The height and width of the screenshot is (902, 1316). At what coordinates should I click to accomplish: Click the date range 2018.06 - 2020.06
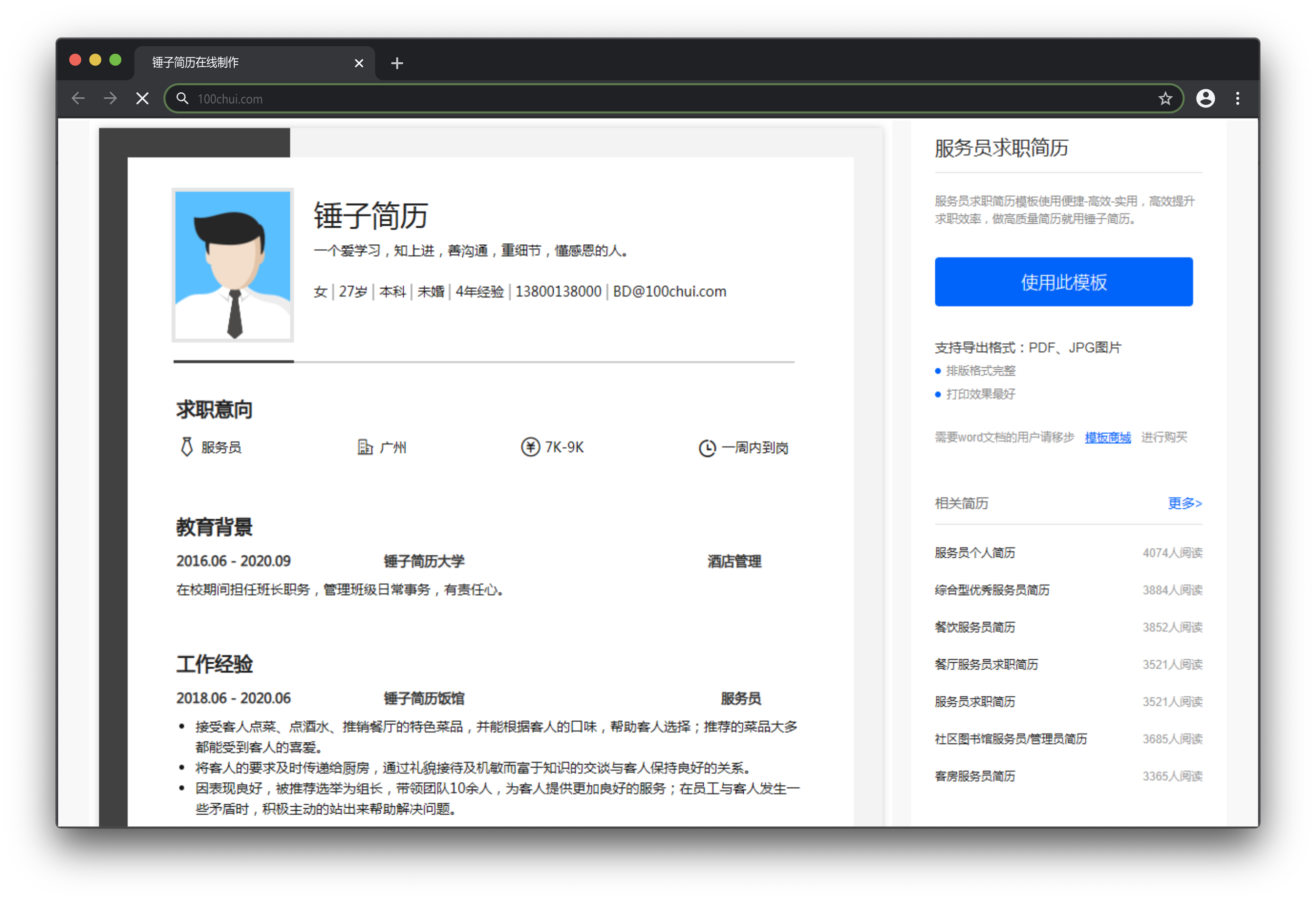click(x=233, y=698)
